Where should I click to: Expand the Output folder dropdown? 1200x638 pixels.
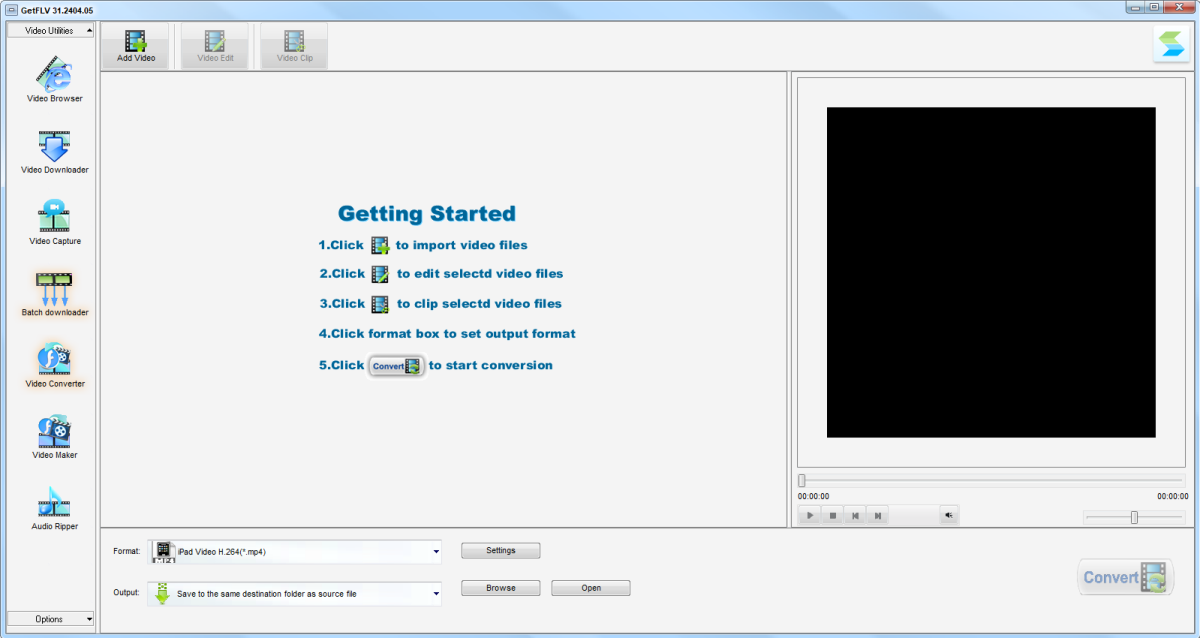[x=436, y=594]
